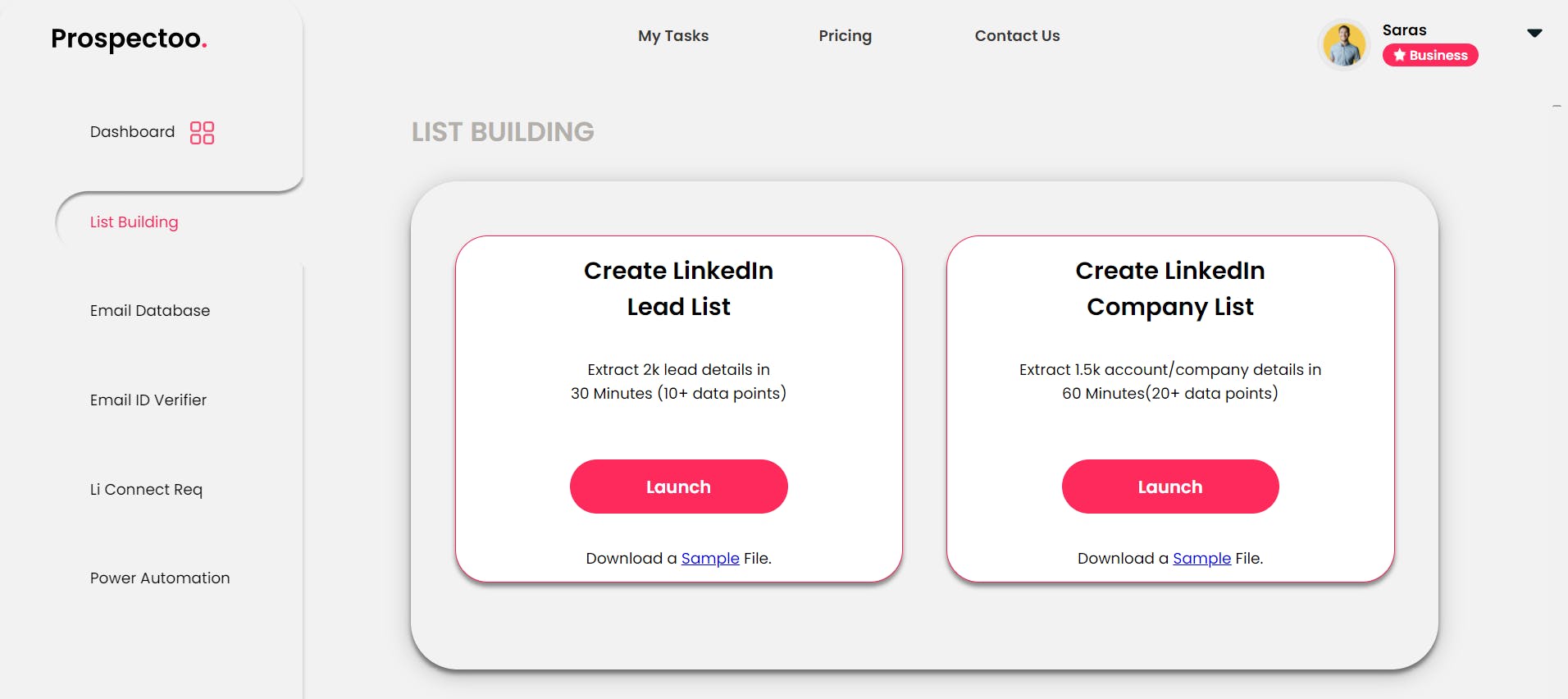Open the Contact Us page
Viewport: 1568px width, 699px height.
pyautogui.click(x=1017, y=36)
